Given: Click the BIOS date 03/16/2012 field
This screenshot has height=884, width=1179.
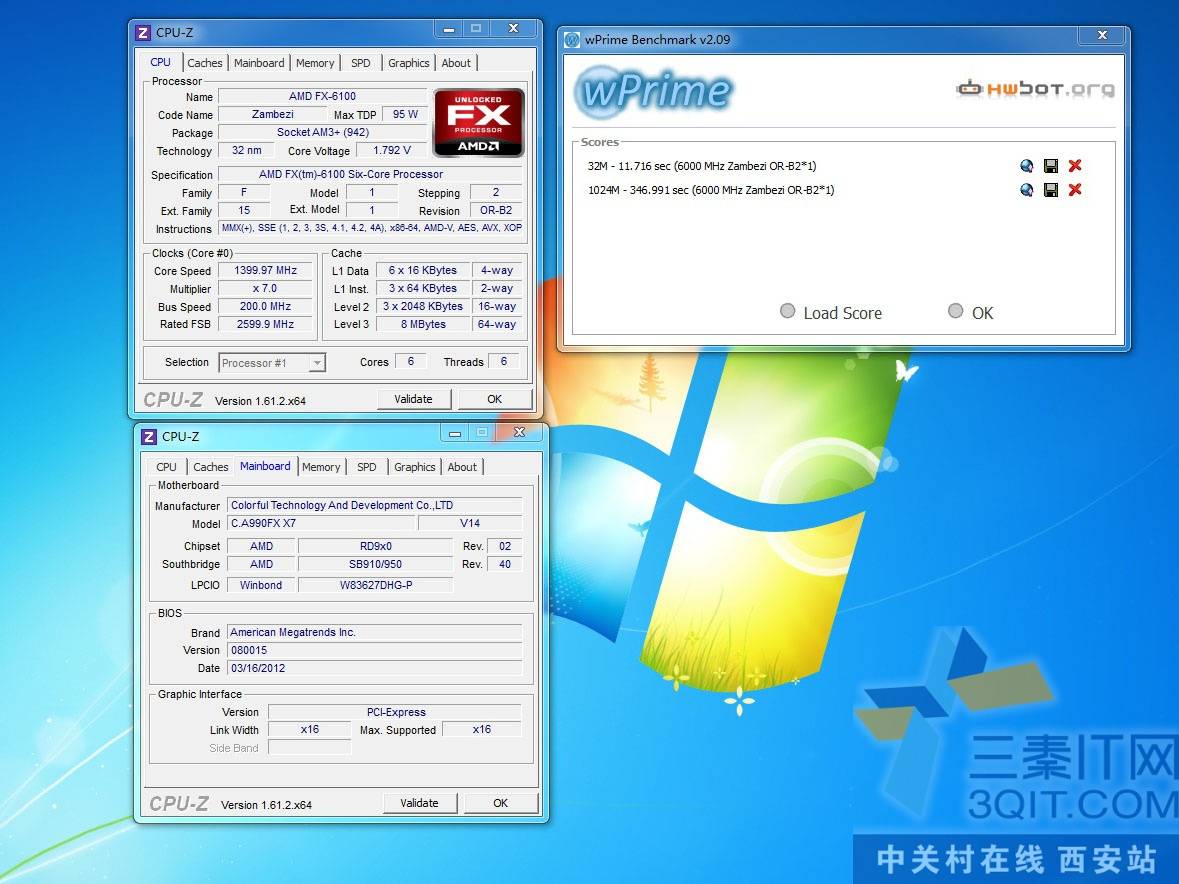Looking at the screenshot, I should coord(374,668).
